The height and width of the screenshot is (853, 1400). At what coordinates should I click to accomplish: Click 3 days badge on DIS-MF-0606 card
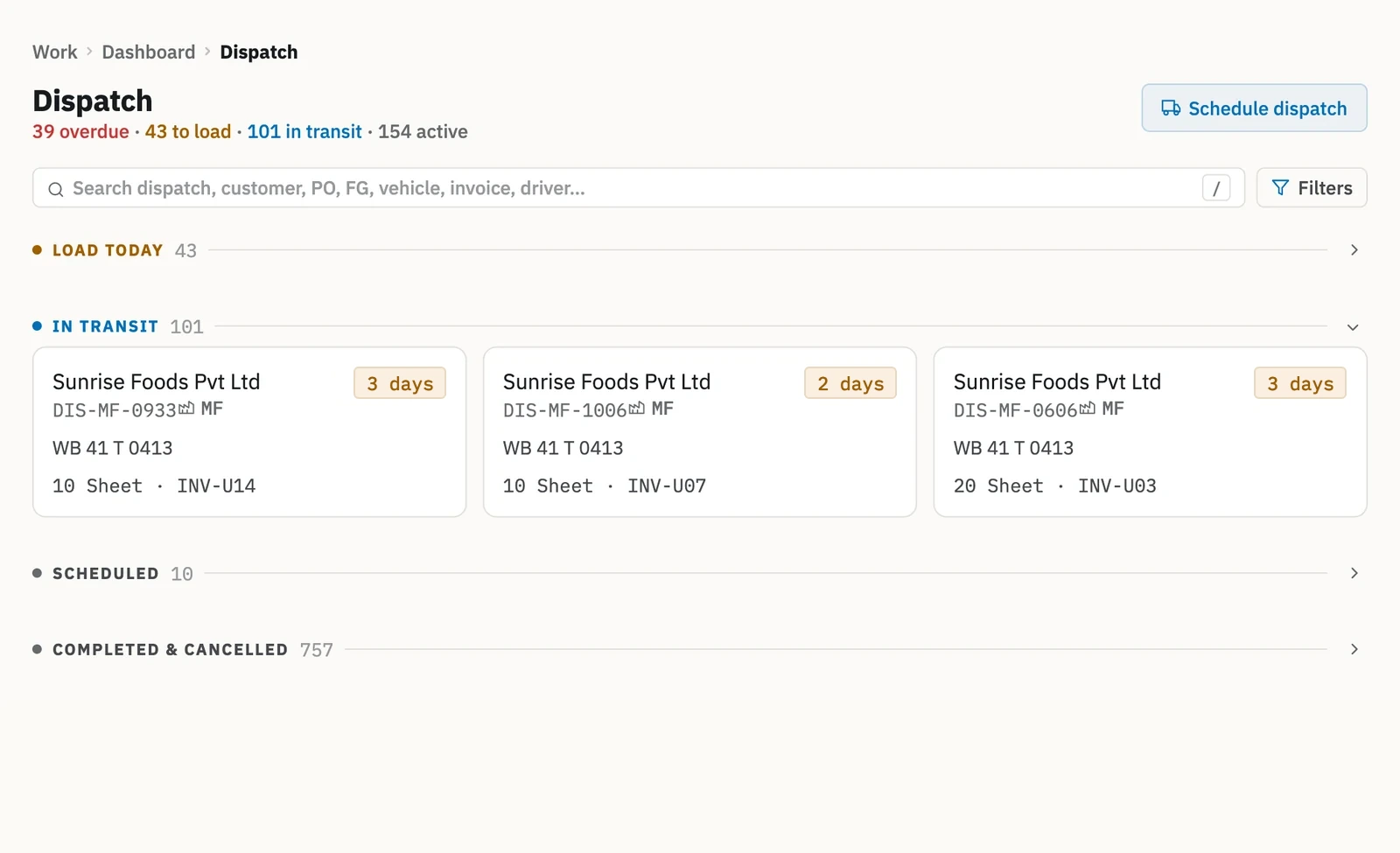(1300, 383)
